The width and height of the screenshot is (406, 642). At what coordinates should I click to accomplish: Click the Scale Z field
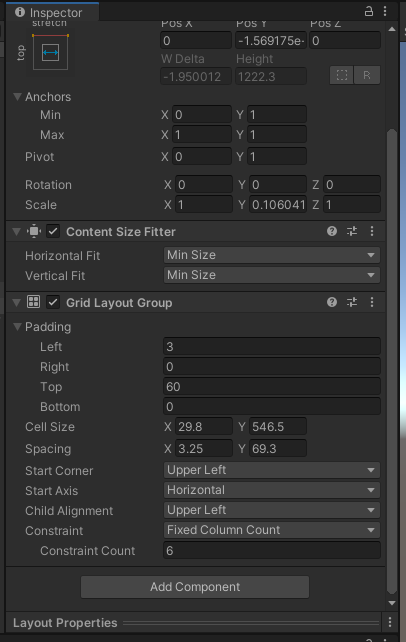coord(352,205)
